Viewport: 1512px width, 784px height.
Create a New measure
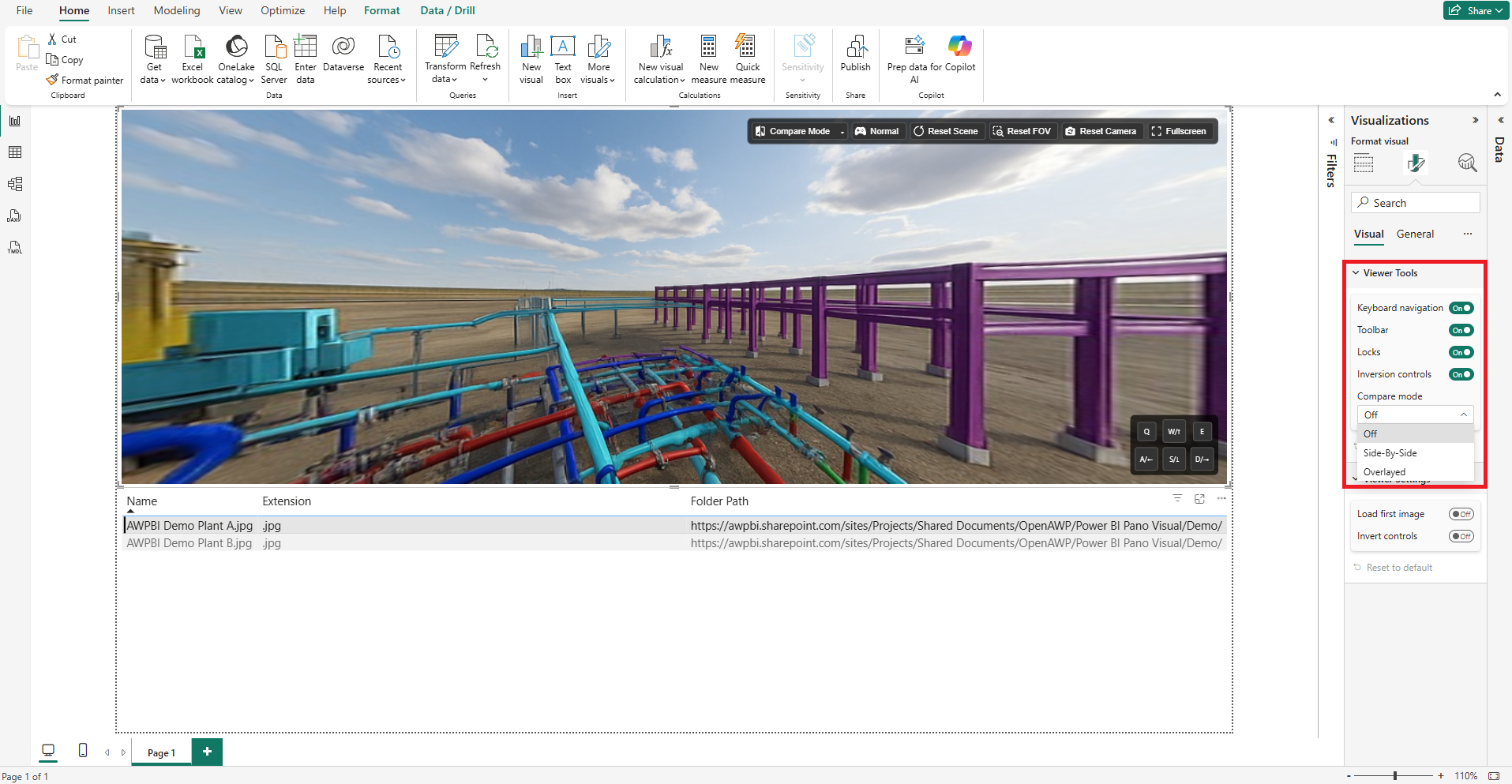click(x=709, y=59)
